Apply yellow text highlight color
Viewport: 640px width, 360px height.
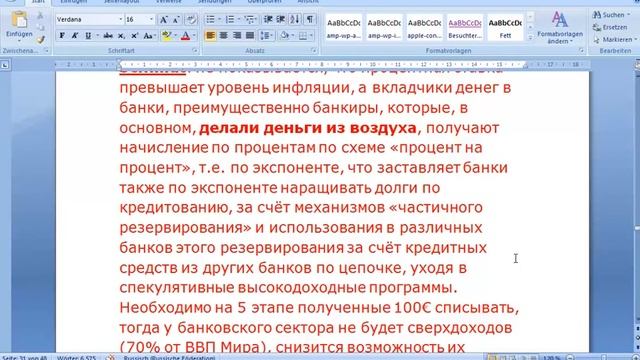166,36
